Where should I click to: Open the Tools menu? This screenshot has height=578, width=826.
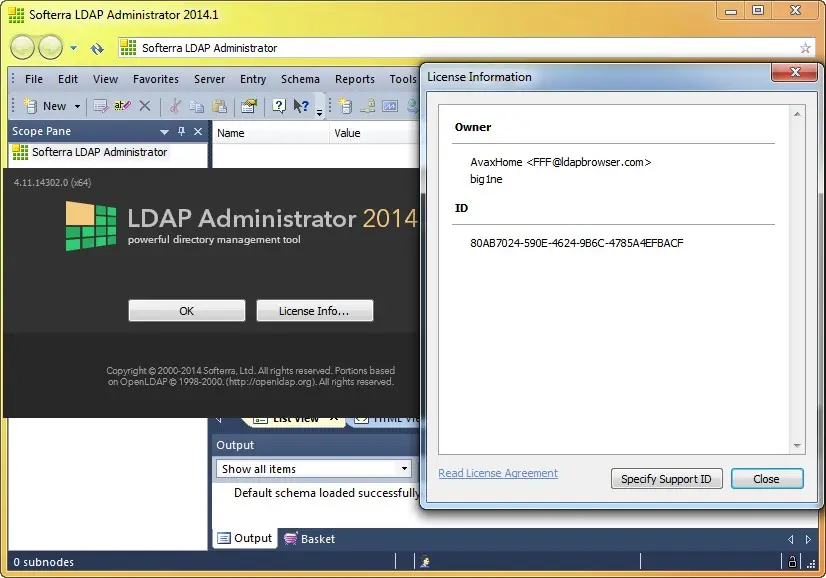pos(403,79)
